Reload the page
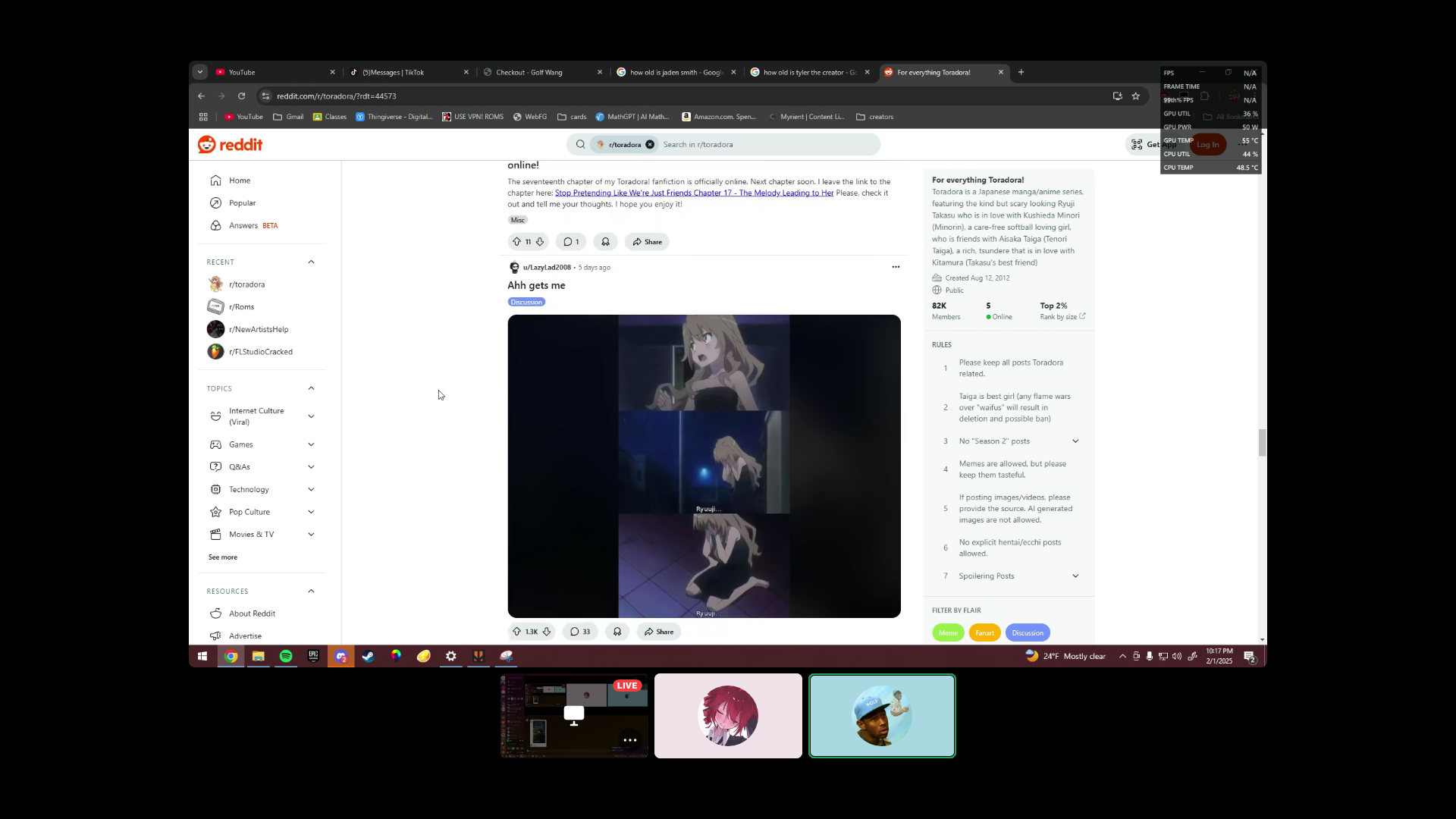This screenshot has height=819, width=1456. pyautogui.click(x=241, y=96)
